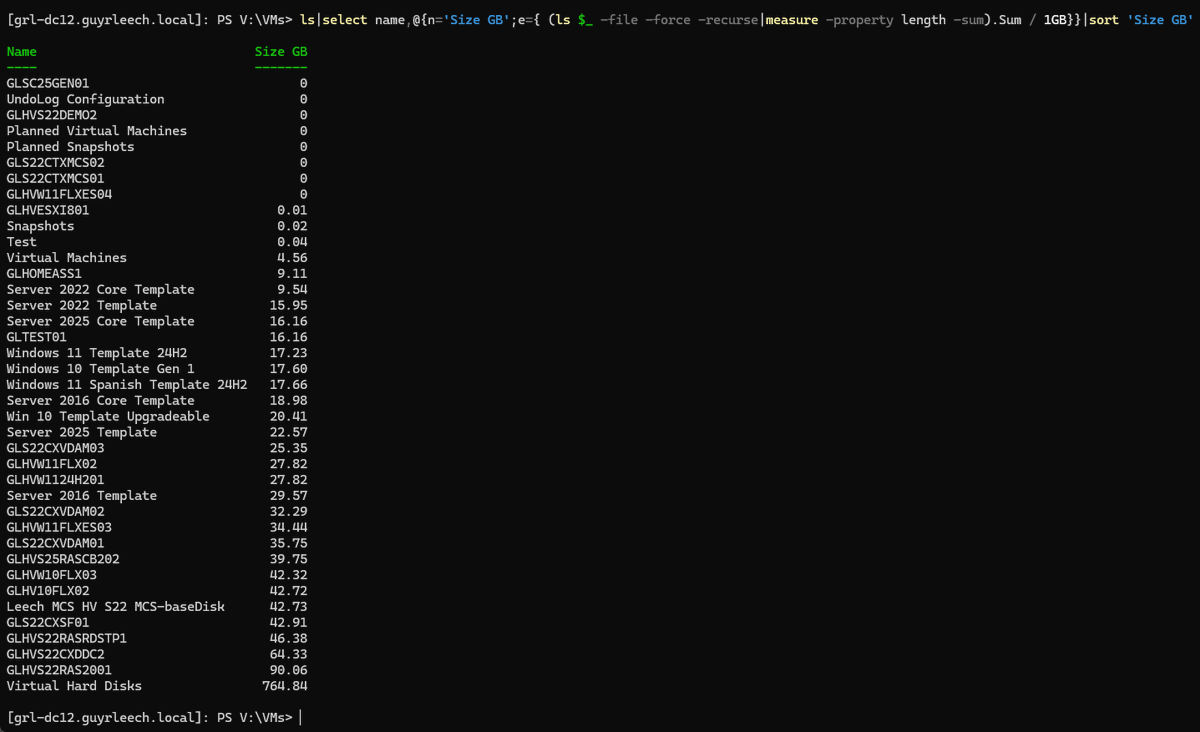Screen dimensions: 1200x732
Task: Click the 'Virtual Machines' folder name
Action: click(66, 258)
